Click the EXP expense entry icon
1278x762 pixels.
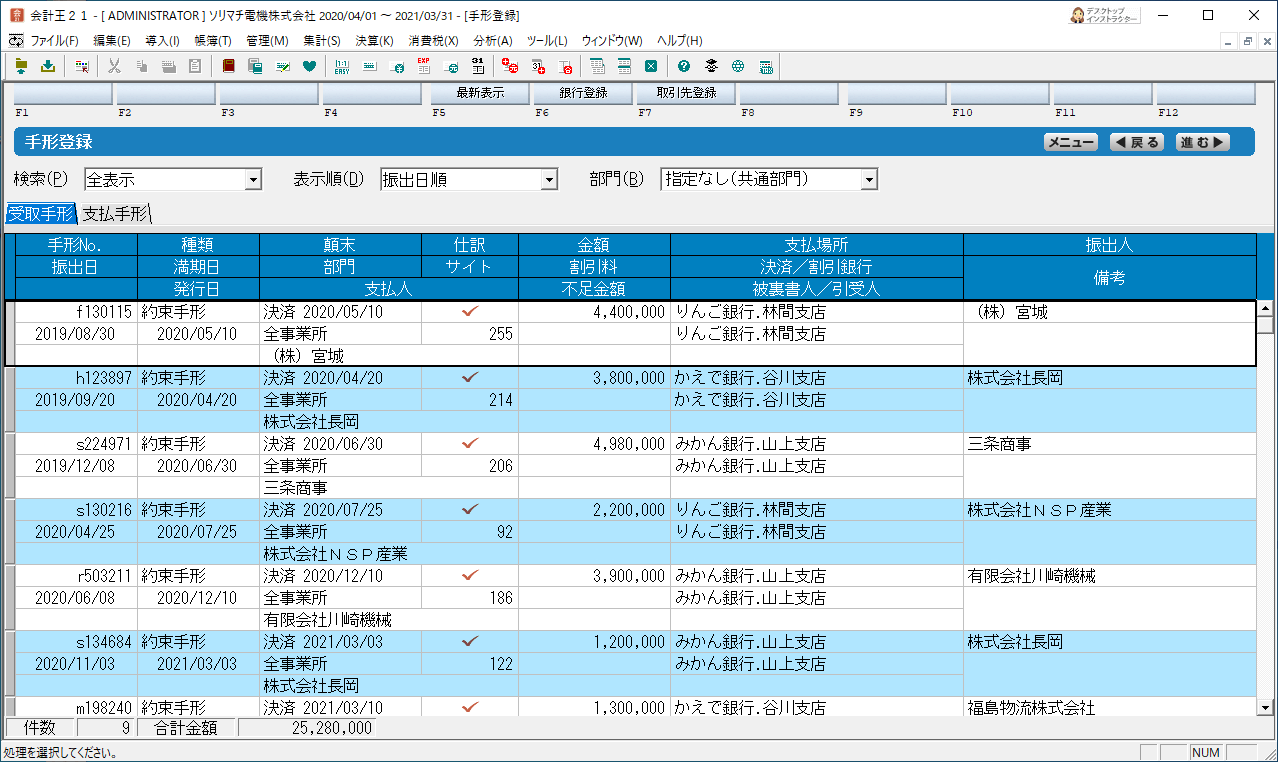tap(423, 67)
